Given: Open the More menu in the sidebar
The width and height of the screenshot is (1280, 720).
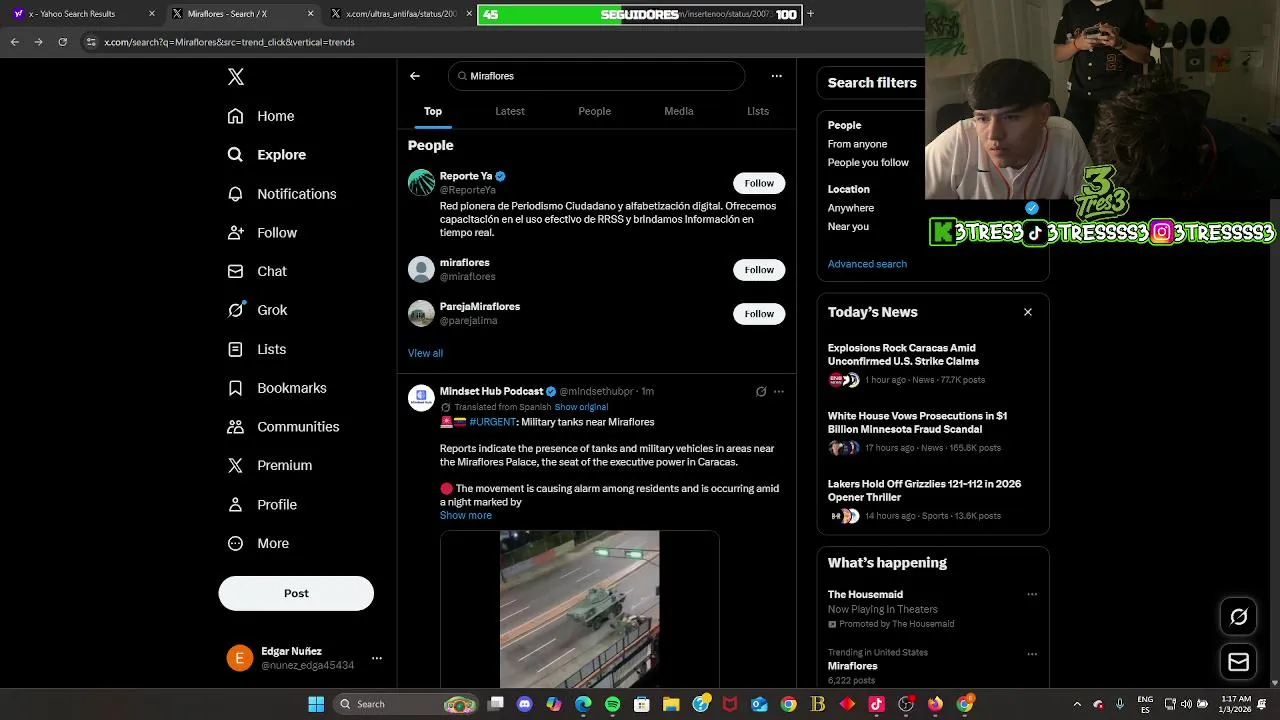Looking at the screenshot, I should tap(258, 544).
